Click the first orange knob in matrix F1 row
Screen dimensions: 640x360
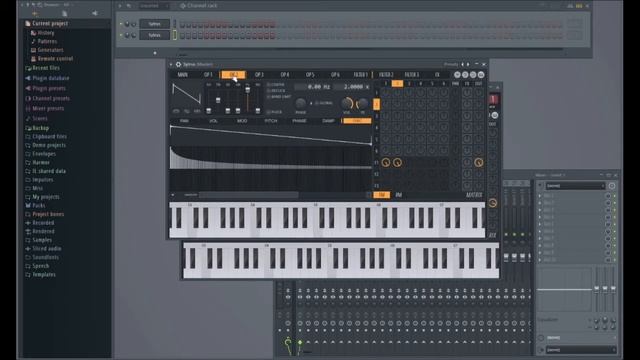click(386, 162)
